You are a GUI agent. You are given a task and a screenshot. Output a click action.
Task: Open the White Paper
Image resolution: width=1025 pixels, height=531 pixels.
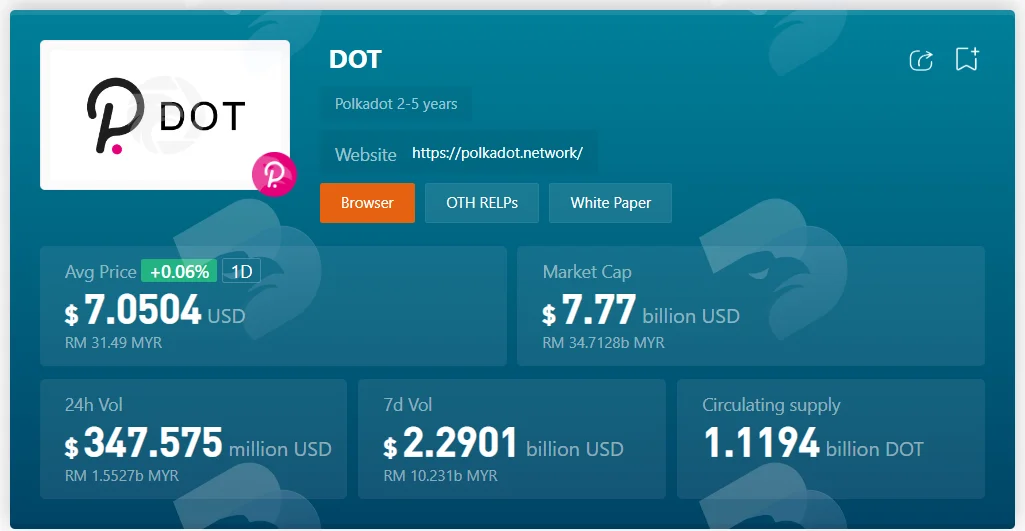click(611, 203)
